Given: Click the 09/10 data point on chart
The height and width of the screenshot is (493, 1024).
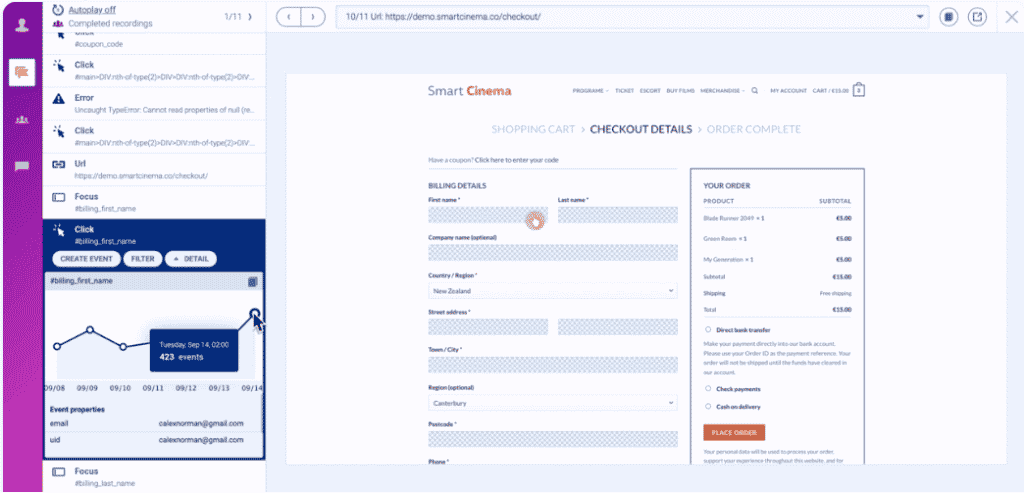Looking at the screenshot, I should (123, 347).
